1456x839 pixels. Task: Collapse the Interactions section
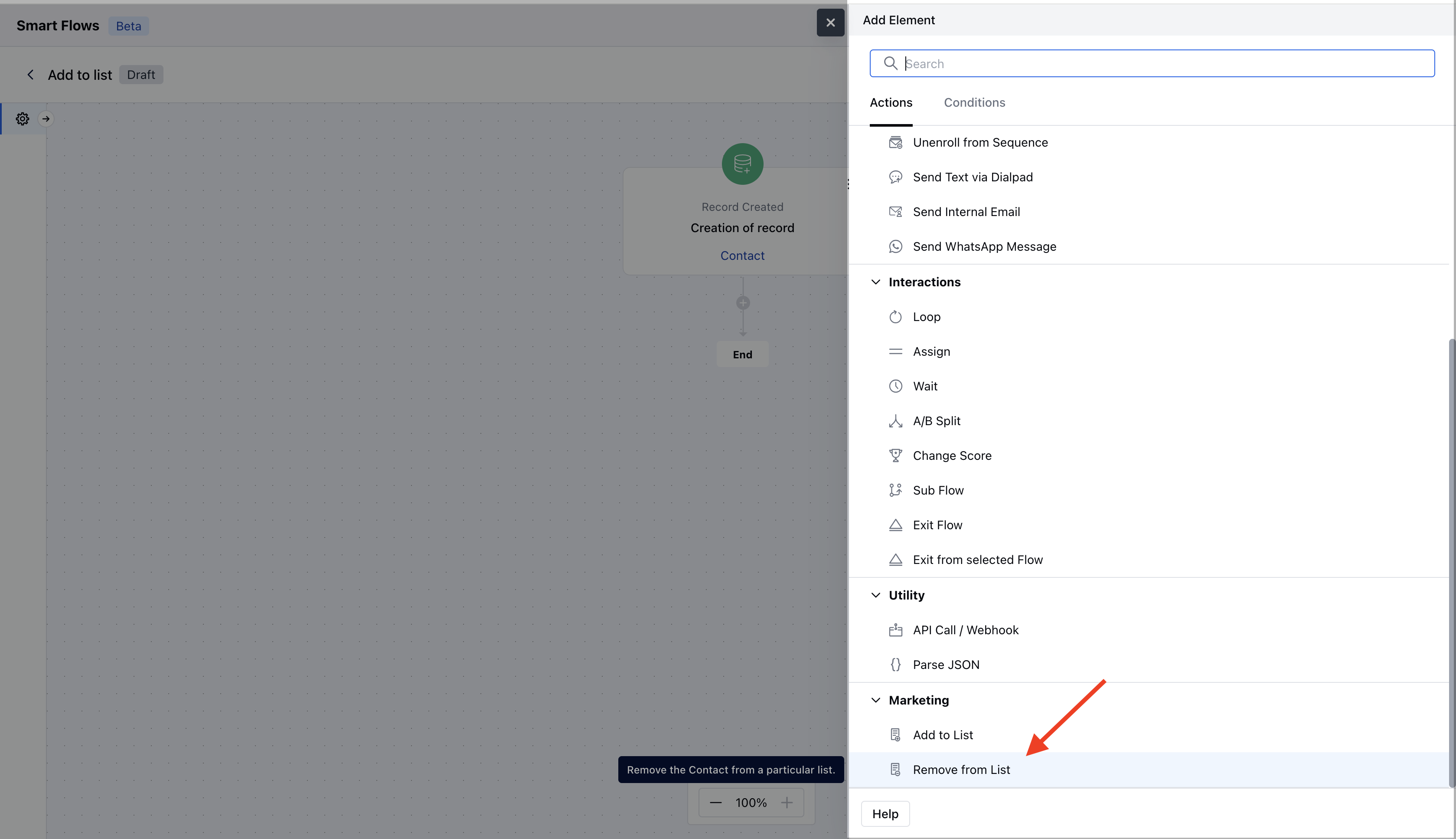tap(876, 282)
